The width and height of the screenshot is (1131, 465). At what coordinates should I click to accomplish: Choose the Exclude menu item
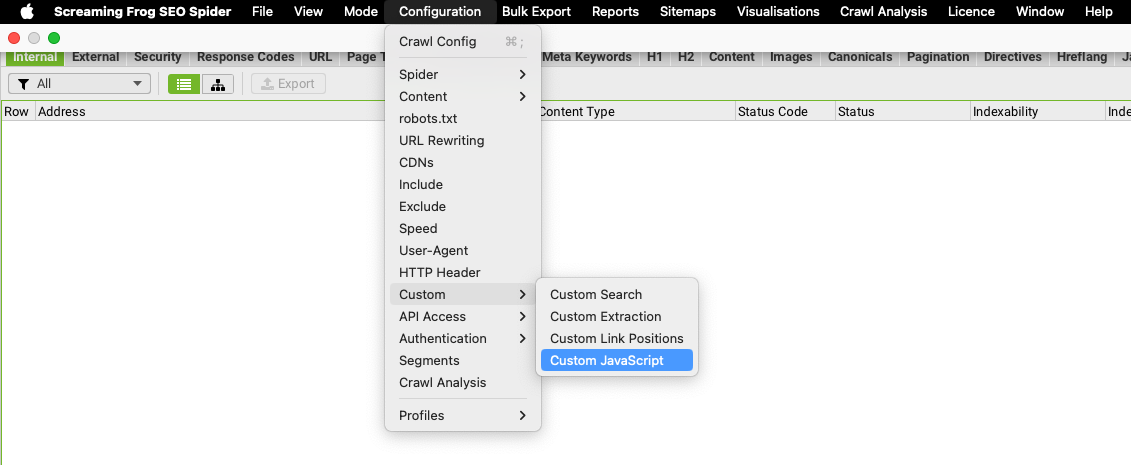pos(462,206)
